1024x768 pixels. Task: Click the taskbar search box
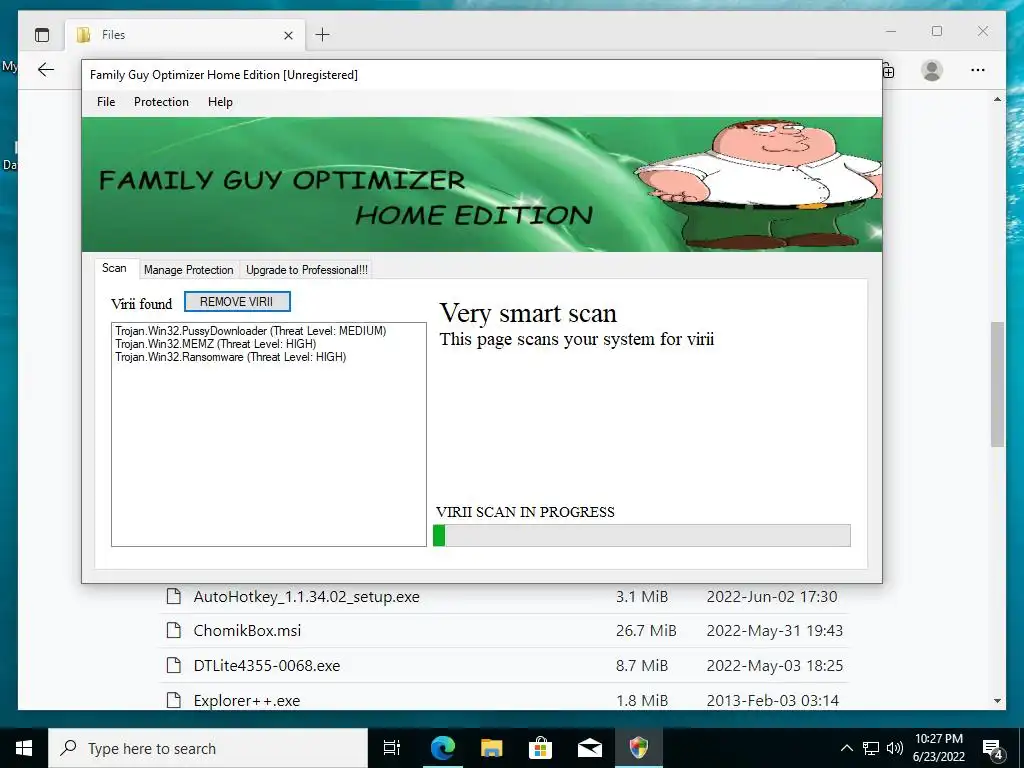[208, 748]
